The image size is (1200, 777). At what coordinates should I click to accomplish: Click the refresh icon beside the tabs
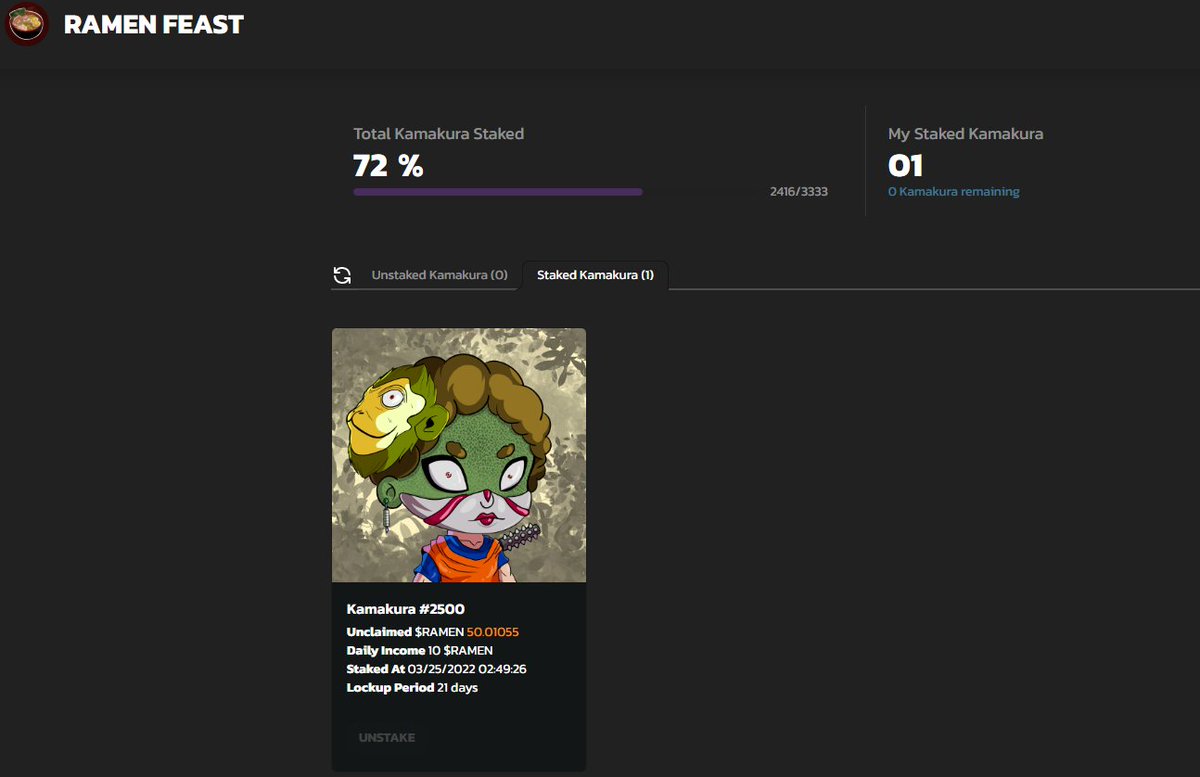[x=342, y=275]
